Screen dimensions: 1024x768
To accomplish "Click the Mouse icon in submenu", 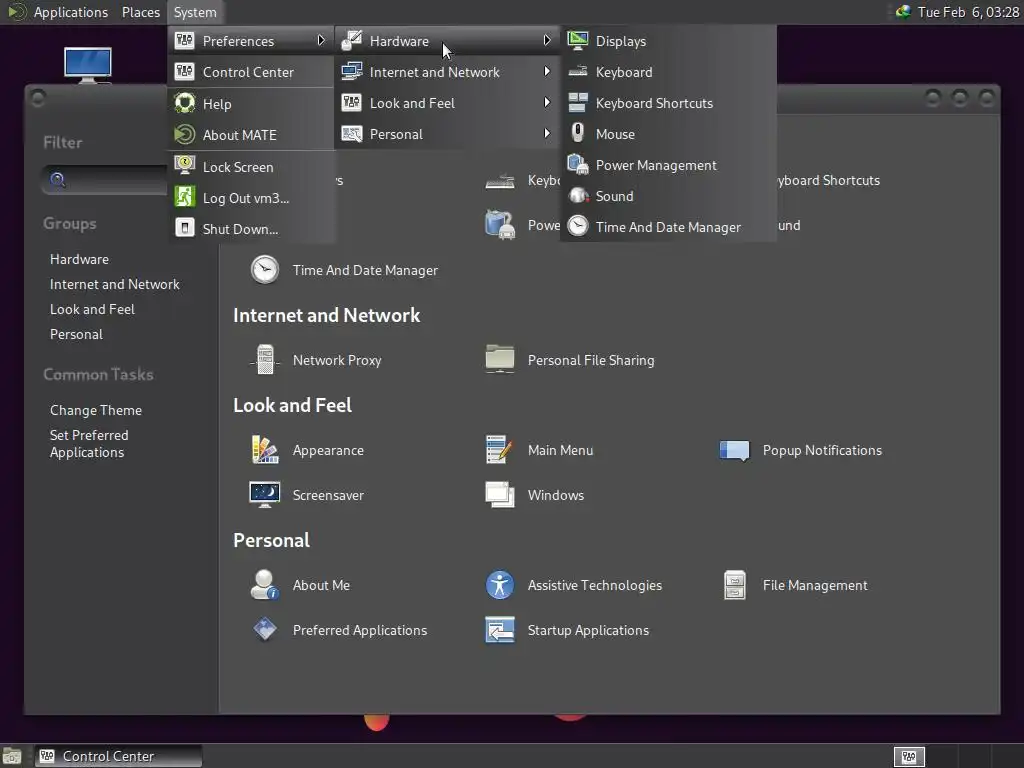I will (x=578, y=134).
